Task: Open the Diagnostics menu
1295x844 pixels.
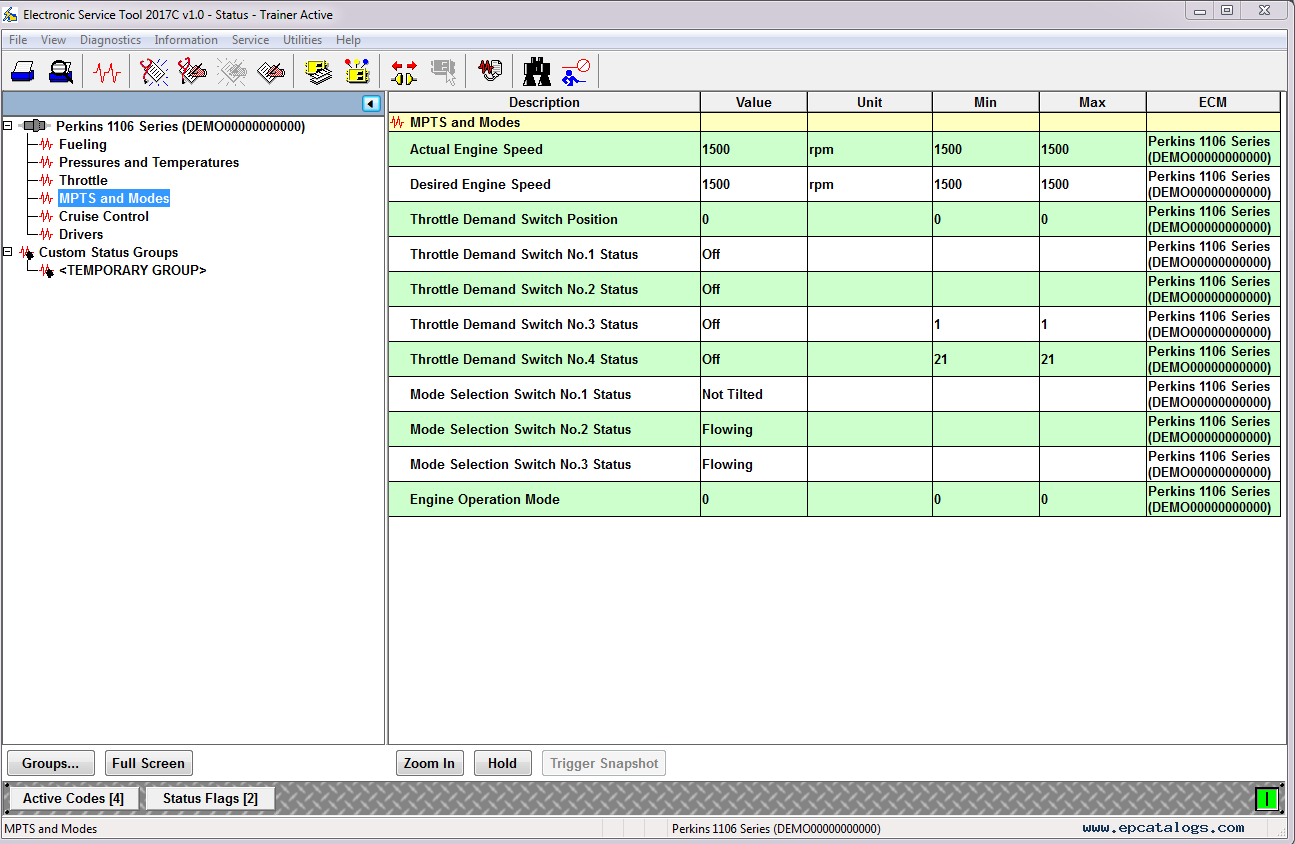Action: pyautogui.click(x=110, y=40)
